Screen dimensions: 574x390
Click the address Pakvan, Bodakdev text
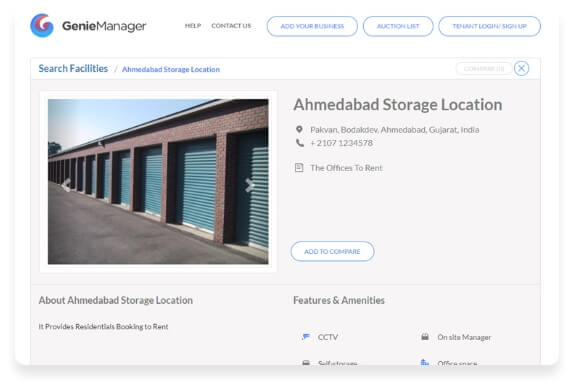(395, 130)
